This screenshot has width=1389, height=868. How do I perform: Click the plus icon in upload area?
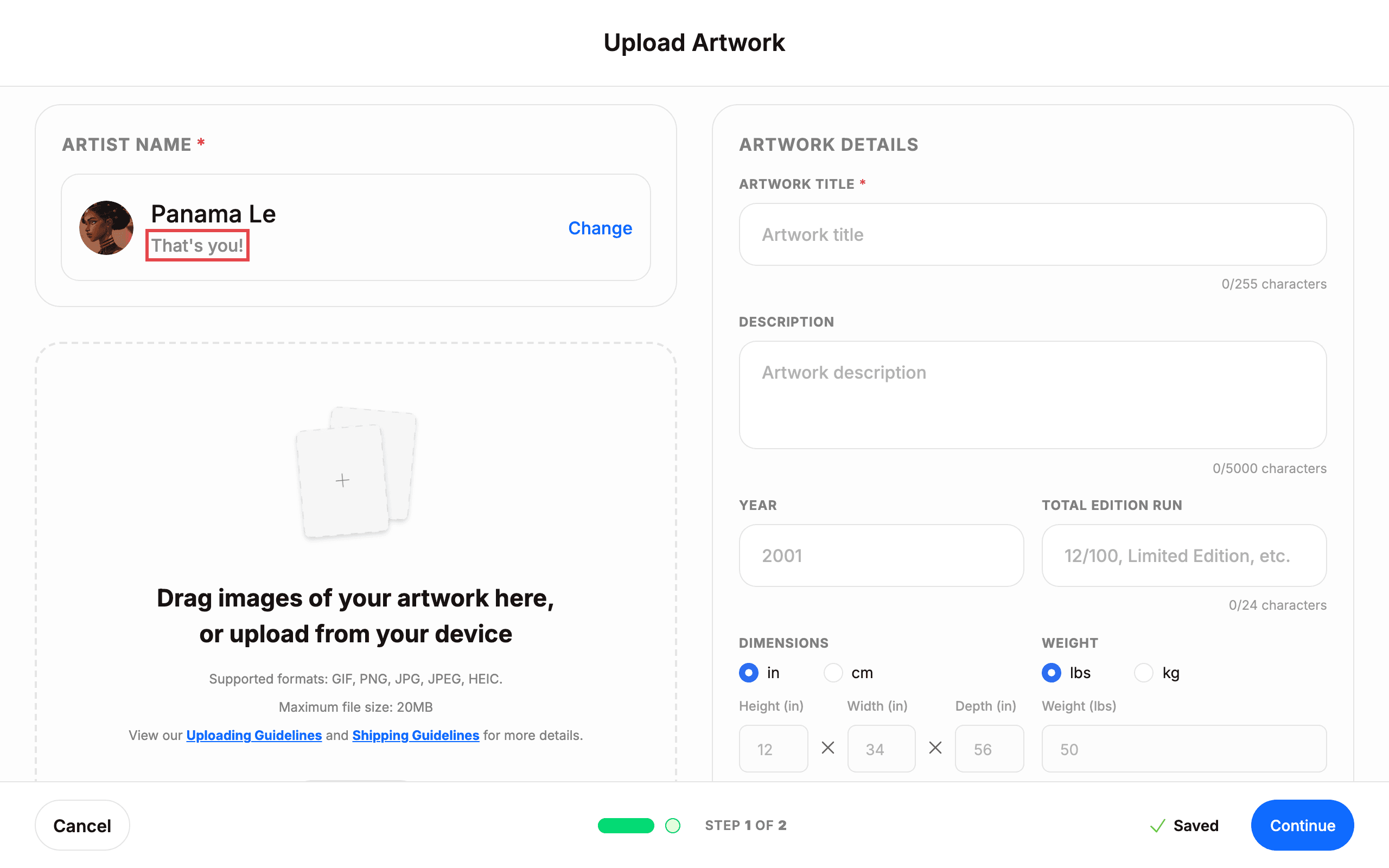[x=343, y=481]
